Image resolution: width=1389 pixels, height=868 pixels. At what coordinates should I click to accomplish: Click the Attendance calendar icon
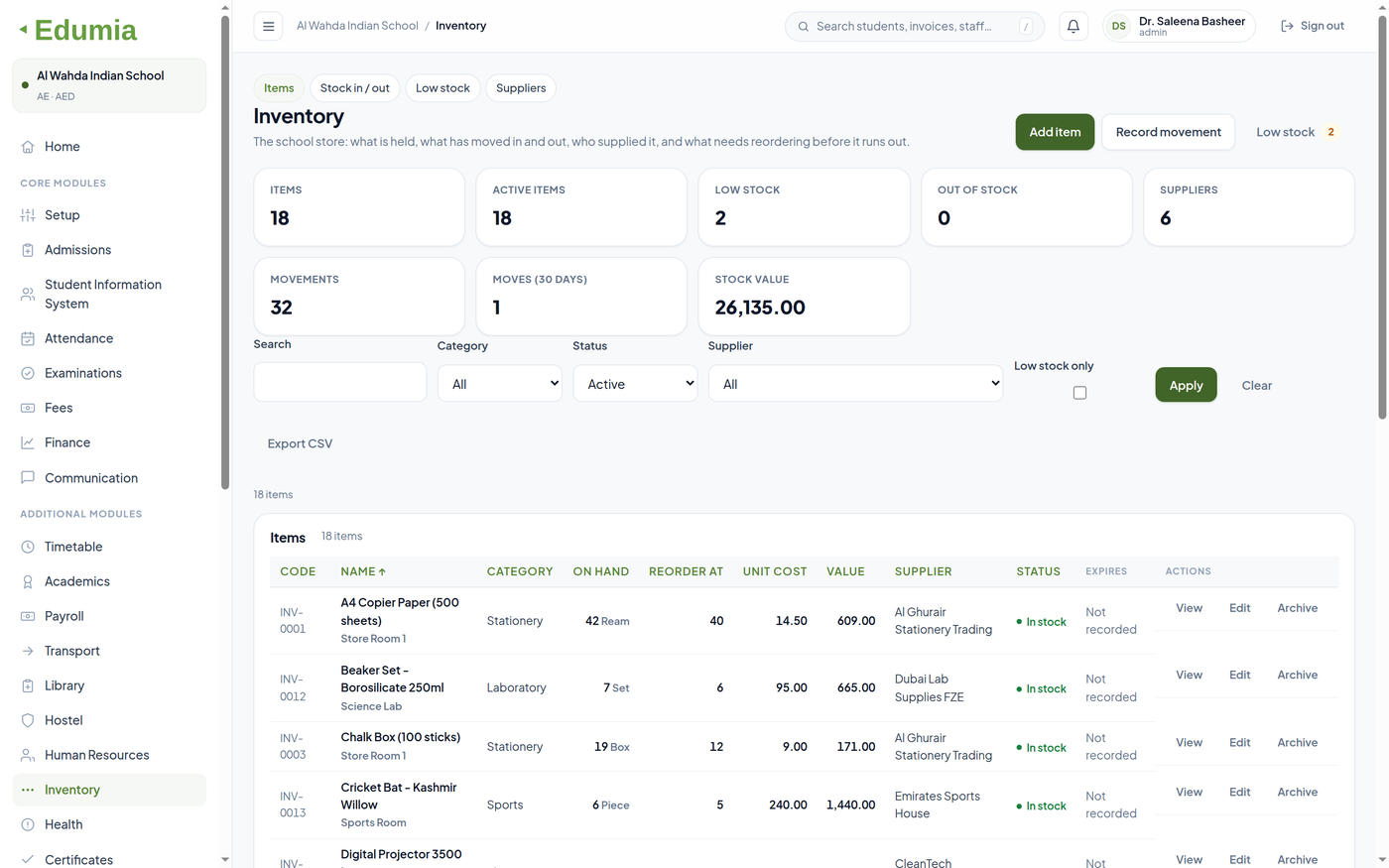click(x=28, y=338)
